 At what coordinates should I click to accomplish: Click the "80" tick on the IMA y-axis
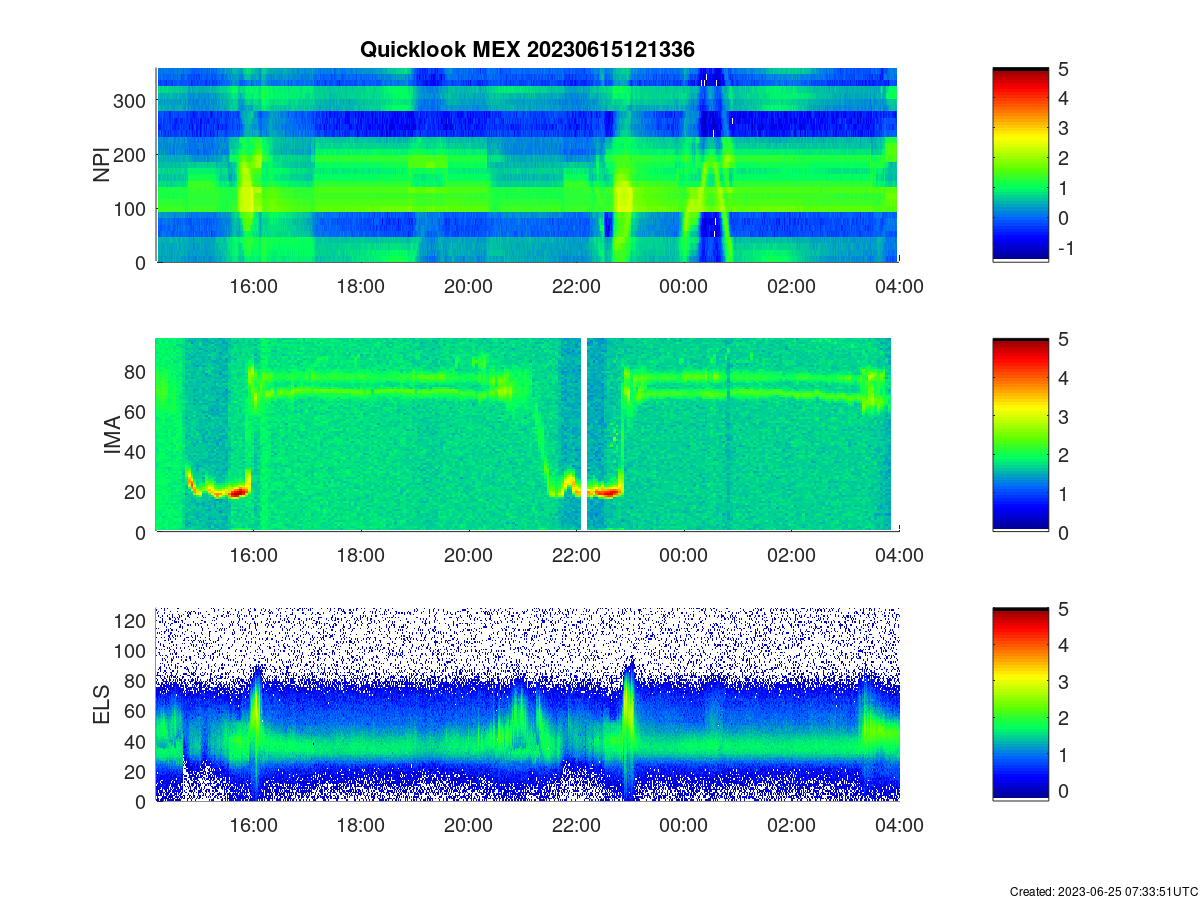click(x=137, y=372)
